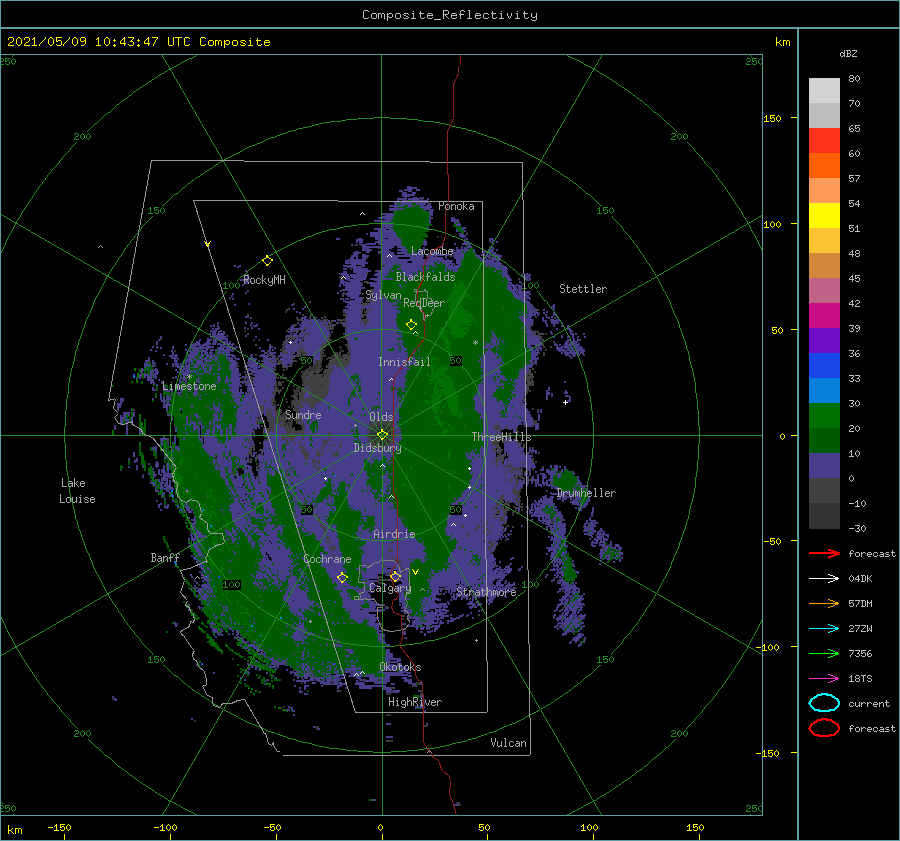Image resolution: width=900 pixels, height=841 pixels.
Task: Click the cyan current ellipse icon
Action: pos(824,703)
